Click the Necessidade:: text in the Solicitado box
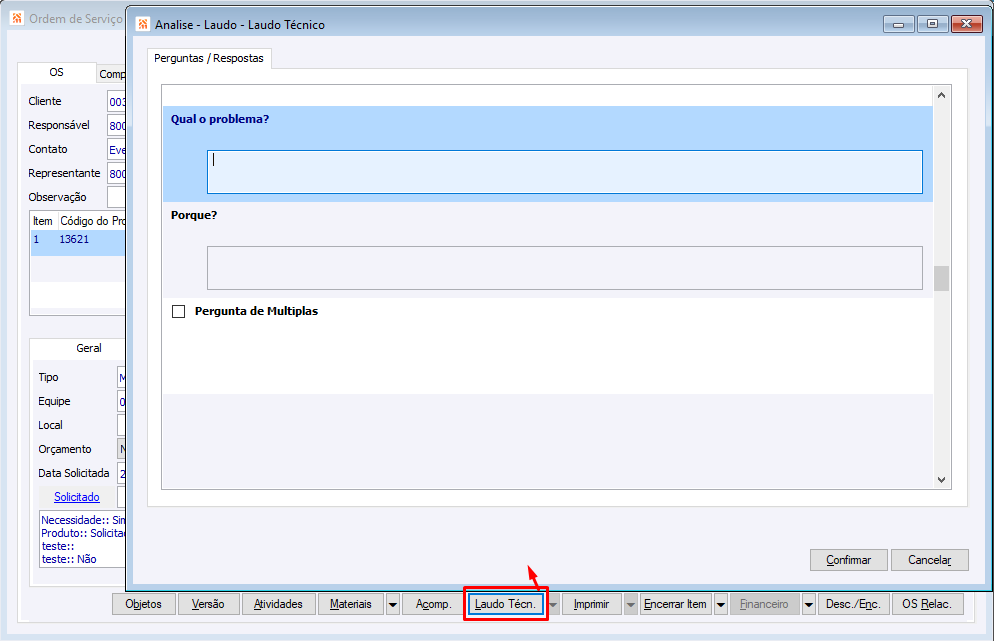The width and height of the screenshot is (994, 641). click(x=75, y=520)
